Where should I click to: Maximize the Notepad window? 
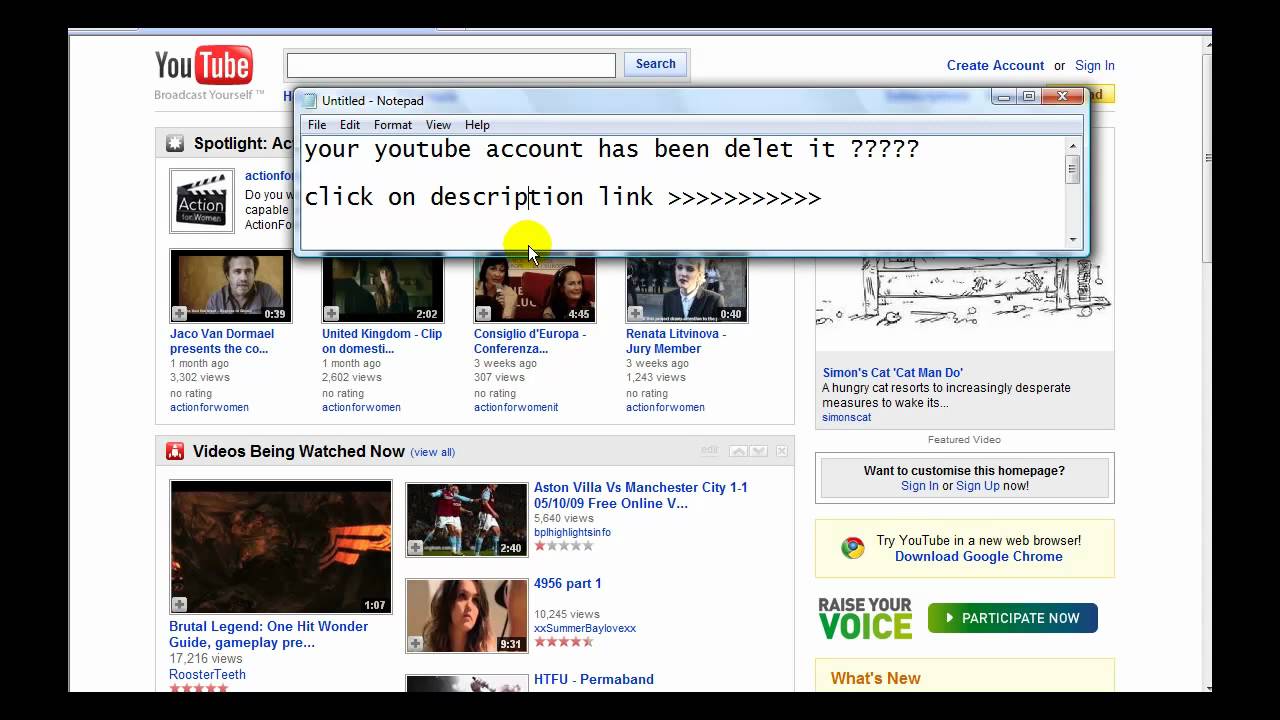(1028, 97)
